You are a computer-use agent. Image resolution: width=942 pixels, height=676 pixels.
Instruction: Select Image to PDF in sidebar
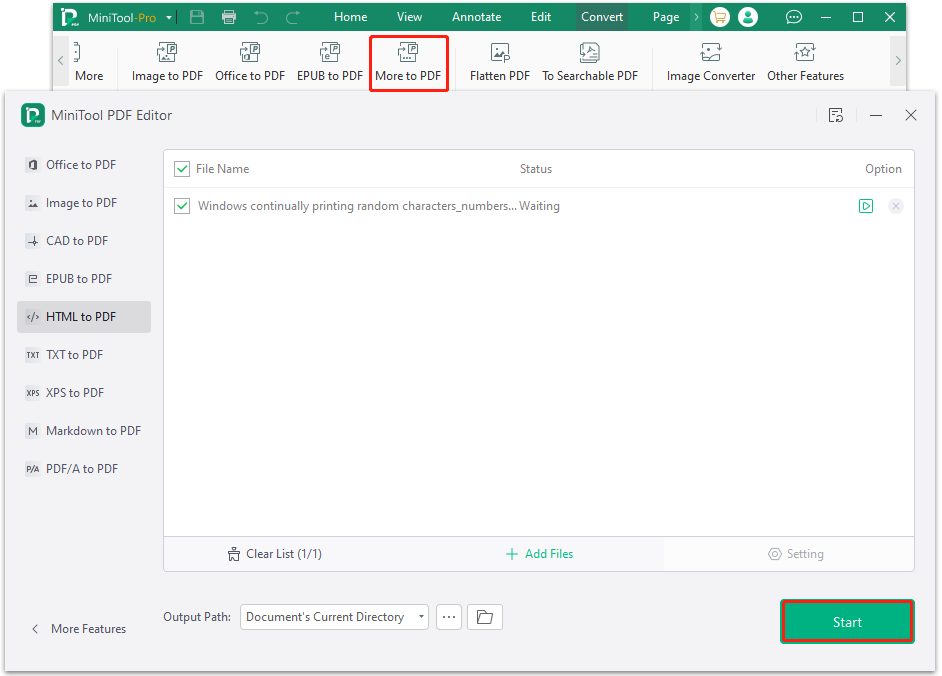click(84, 203)
